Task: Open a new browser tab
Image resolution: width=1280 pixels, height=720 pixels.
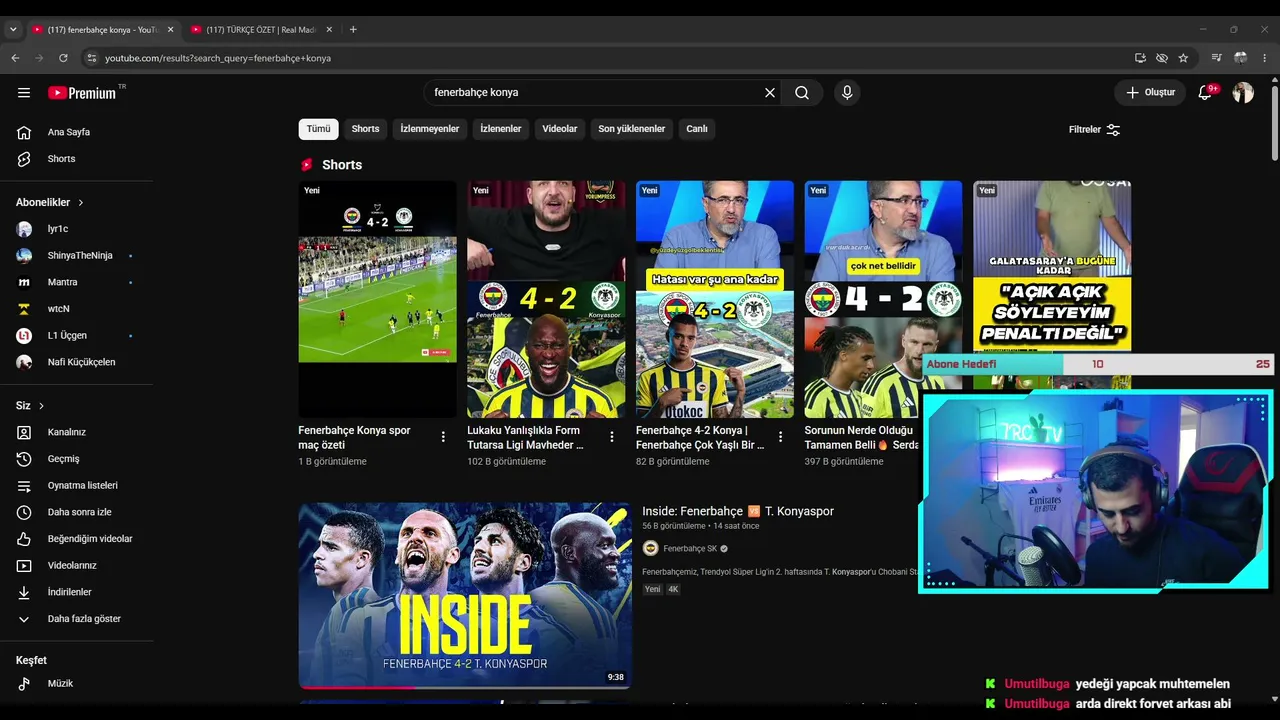Action: click(x=353, y=30)
